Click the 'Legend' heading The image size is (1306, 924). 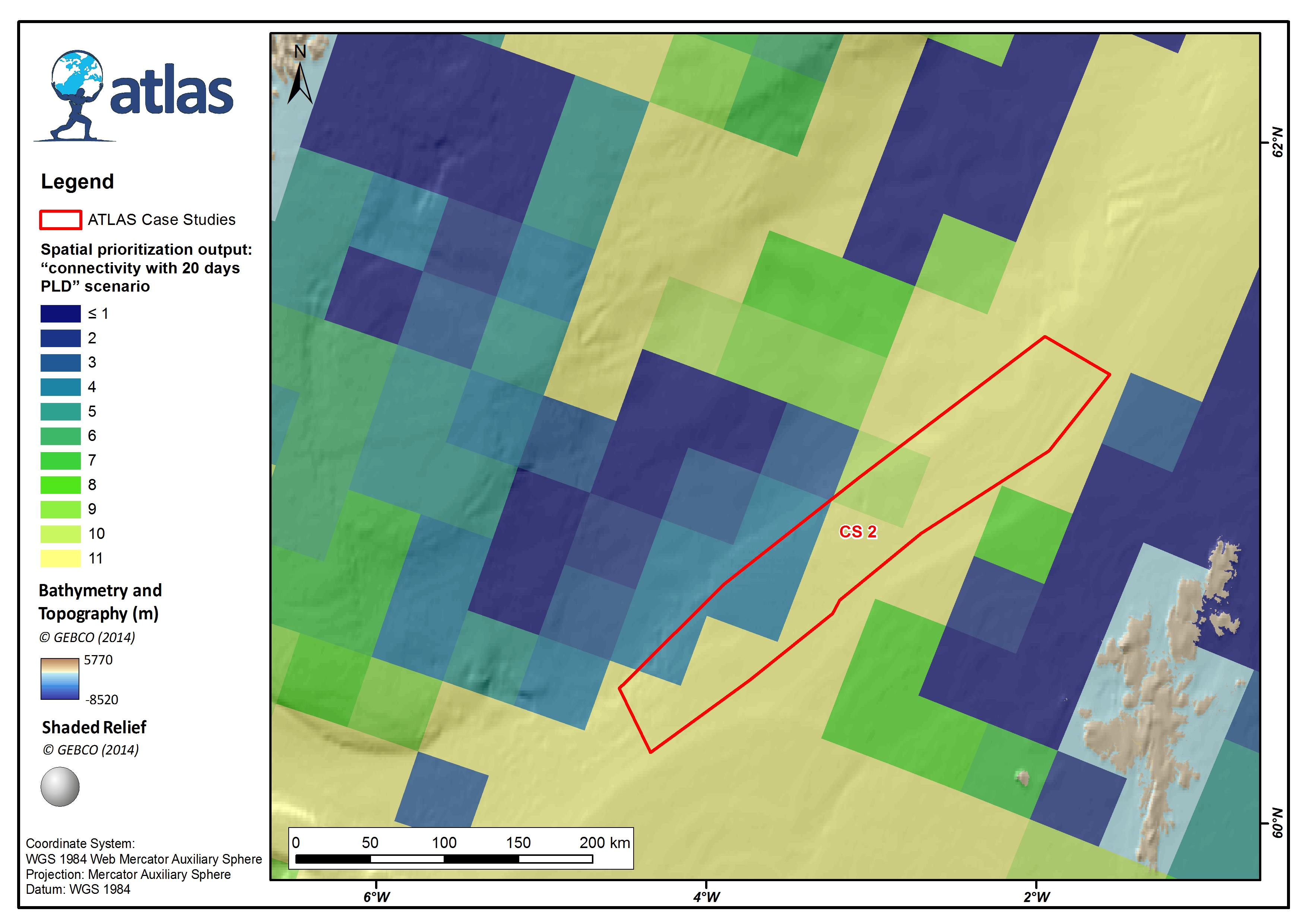click(77, 181)
